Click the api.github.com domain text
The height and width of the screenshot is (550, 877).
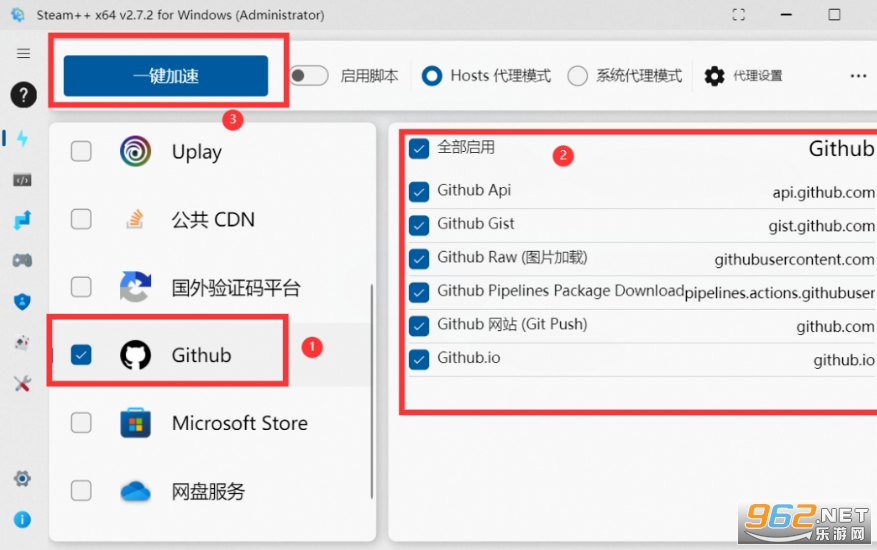pos(823,192)
